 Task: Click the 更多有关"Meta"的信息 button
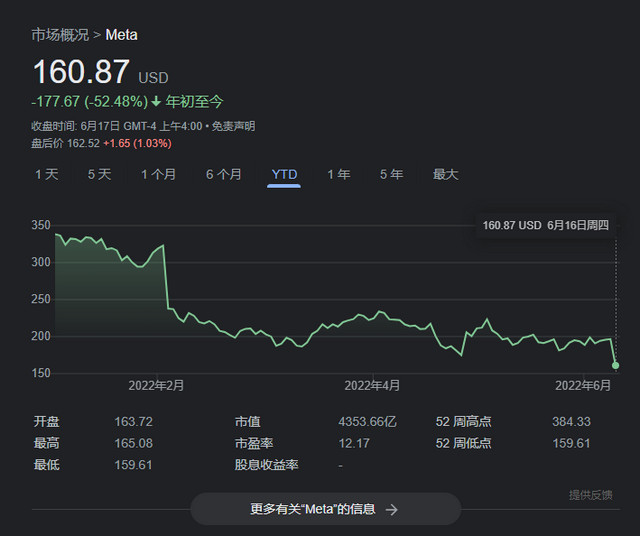(326, 509)
